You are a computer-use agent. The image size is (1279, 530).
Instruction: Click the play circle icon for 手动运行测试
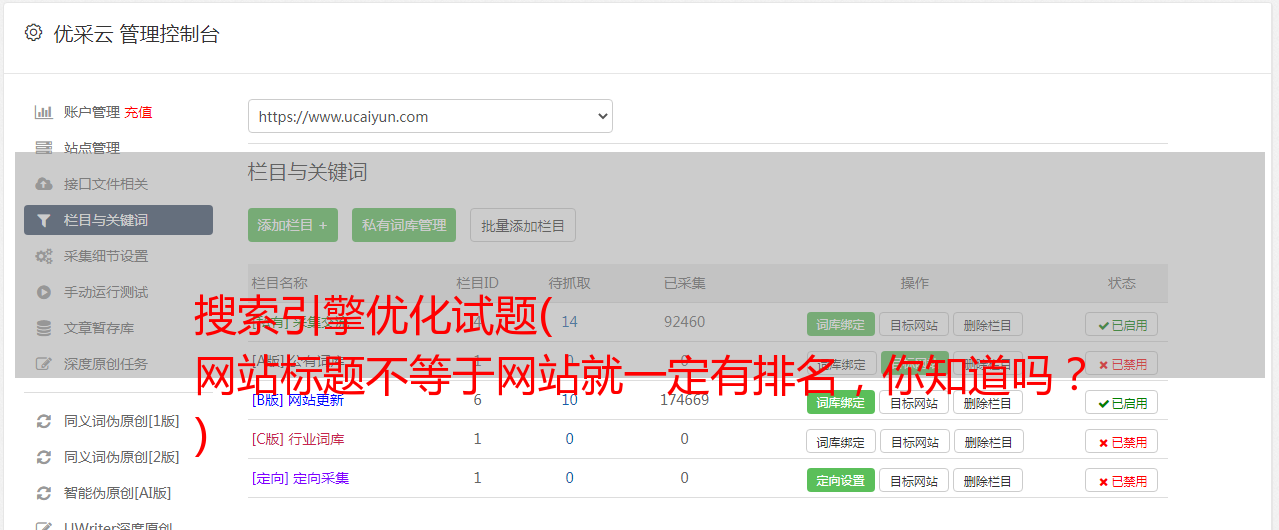pyautogui.click(x=43, y=292)
